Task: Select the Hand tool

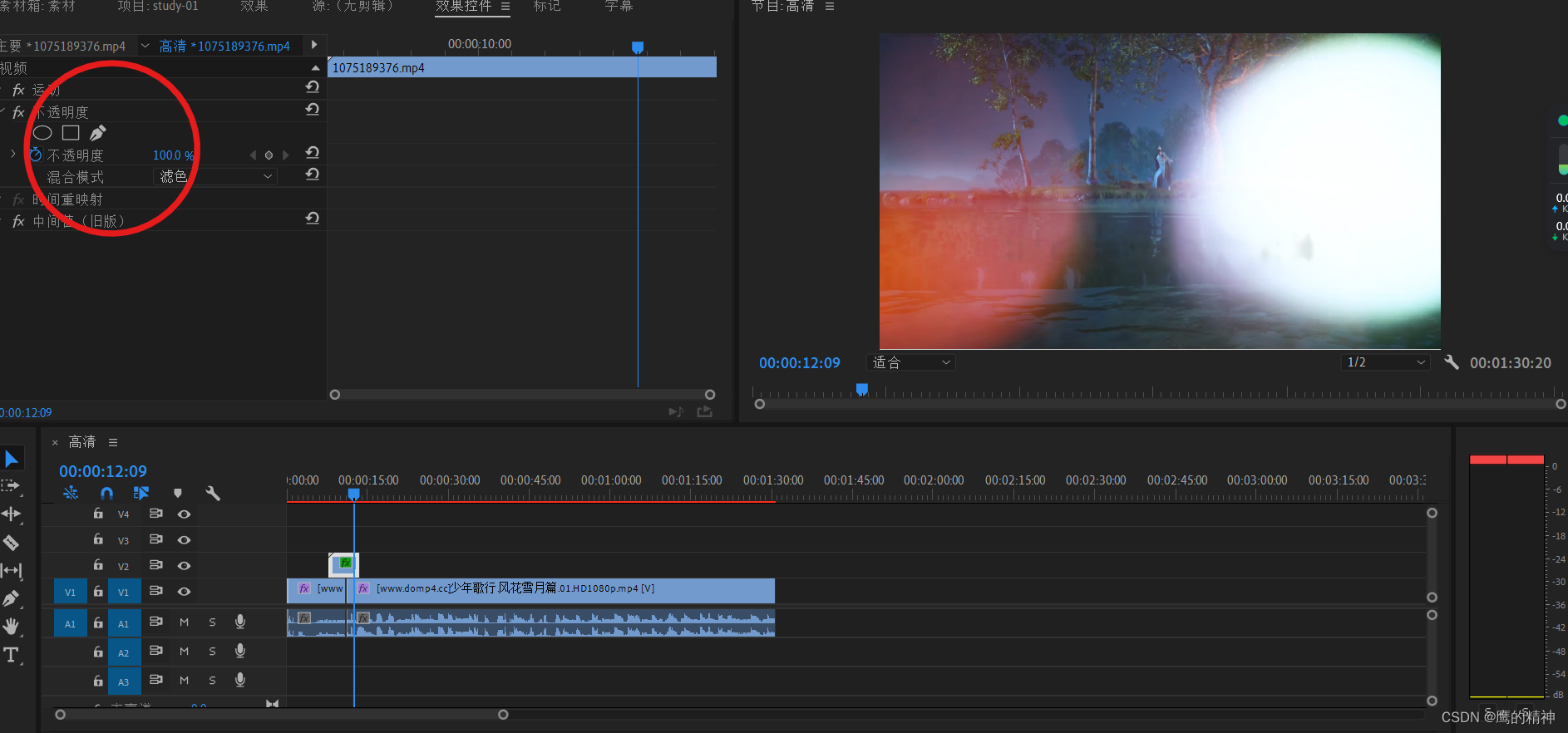Action: pos(12,626)
